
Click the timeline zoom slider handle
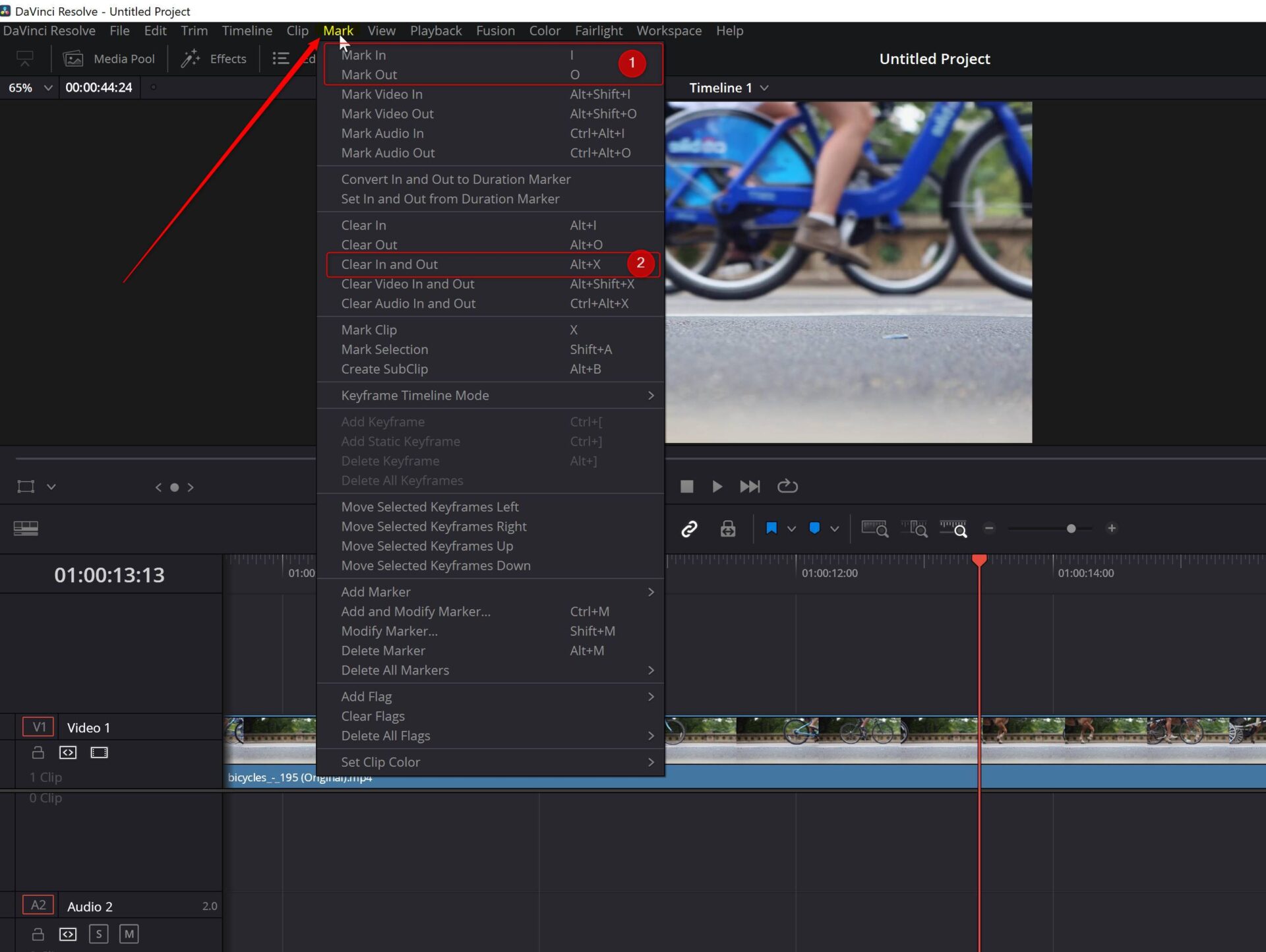(1071, 528)
